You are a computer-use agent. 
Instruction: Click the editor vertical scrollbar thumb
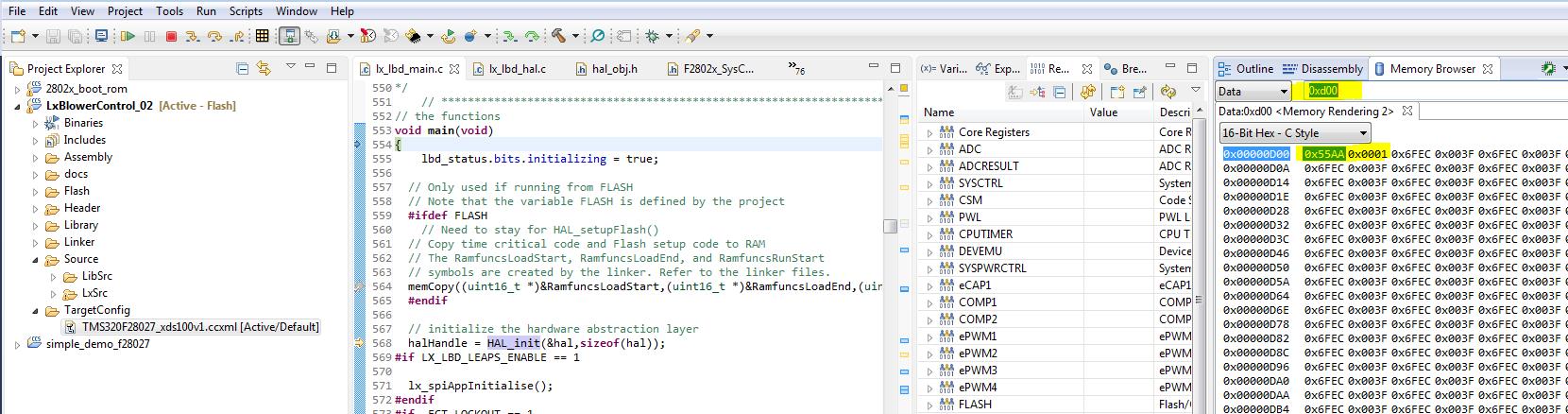tap(890, 226)
